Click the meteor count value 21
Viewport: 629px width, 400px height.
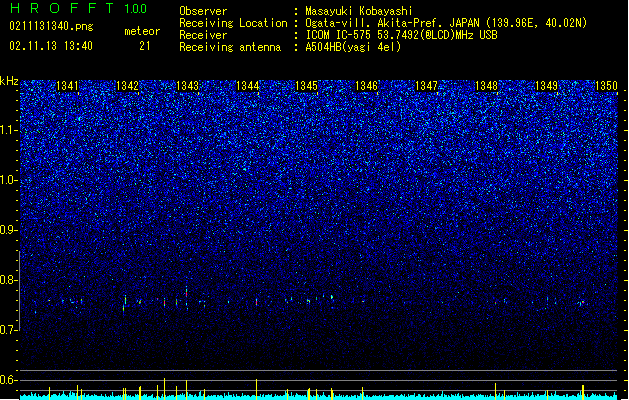[x=145, y=46]
